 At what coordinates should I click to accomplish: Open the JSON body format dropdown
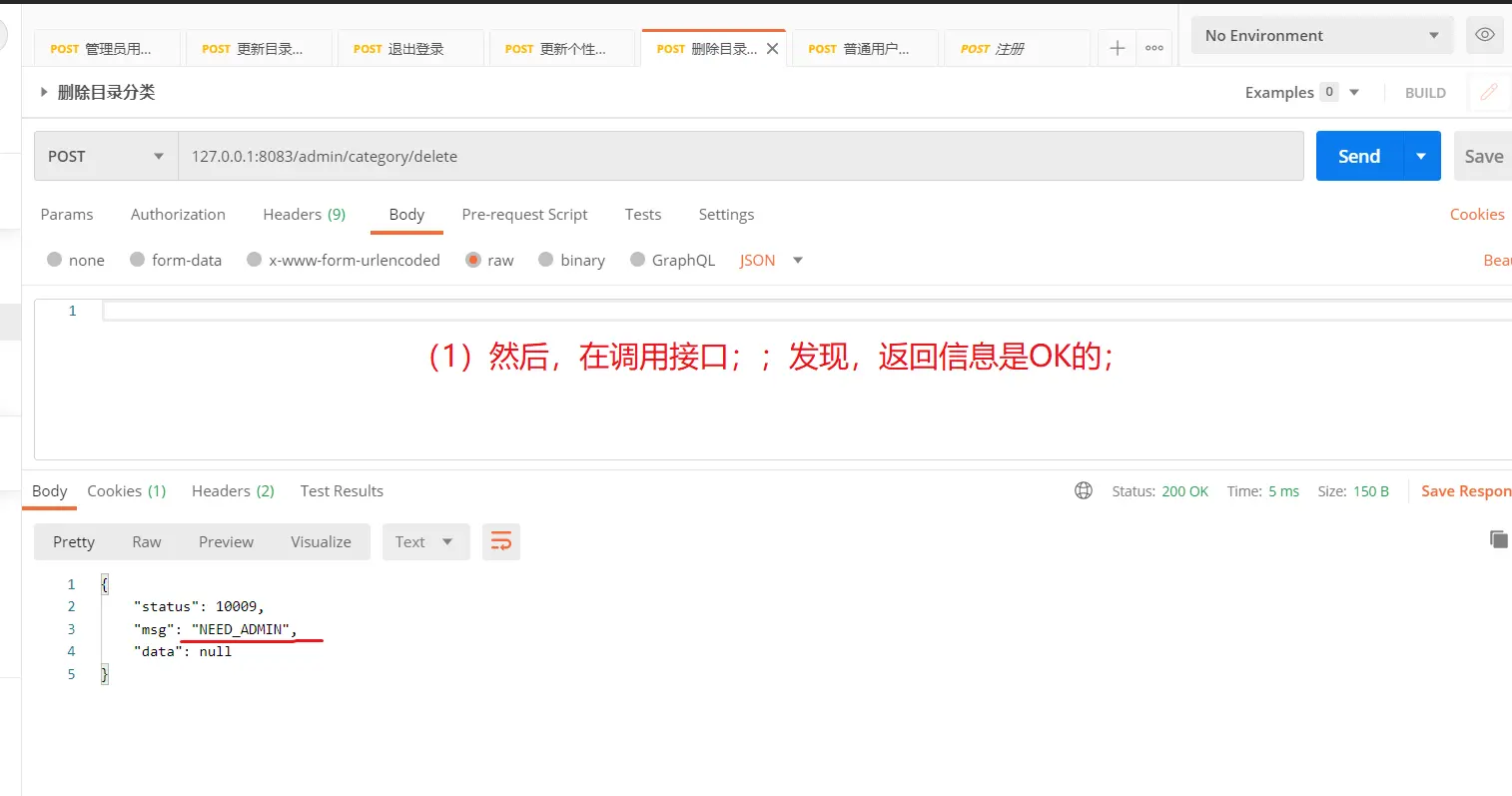(770, 260)
